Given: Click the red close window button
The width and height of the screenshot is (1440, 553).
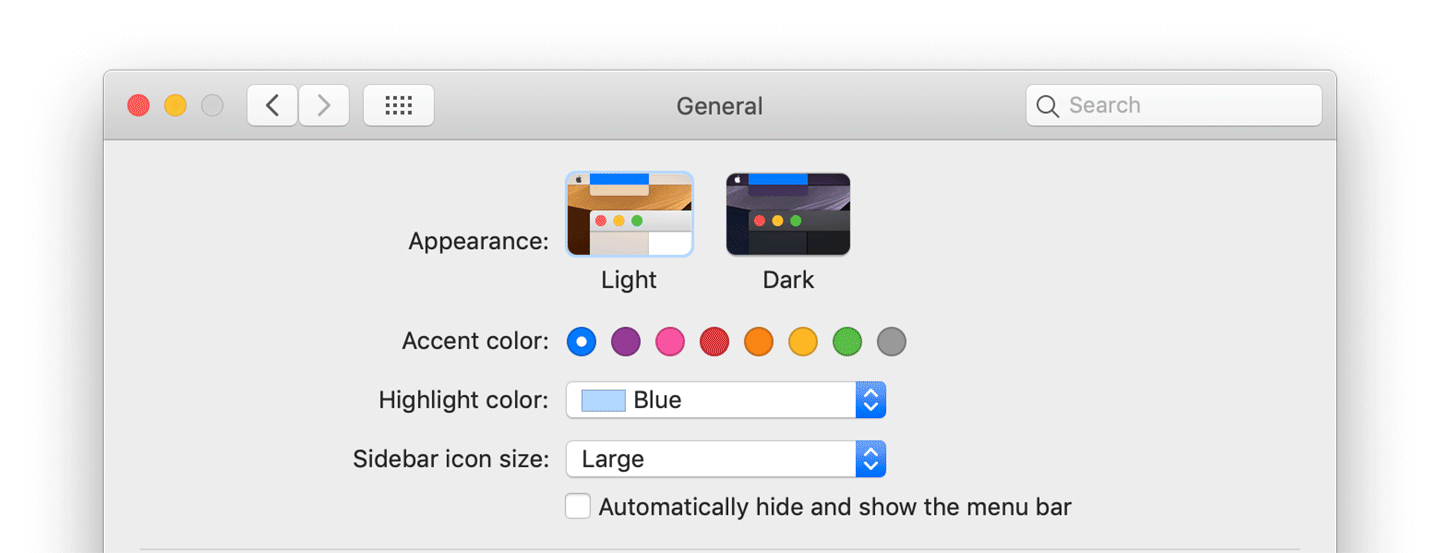Looking at the screenshot, I should (139, 105).
